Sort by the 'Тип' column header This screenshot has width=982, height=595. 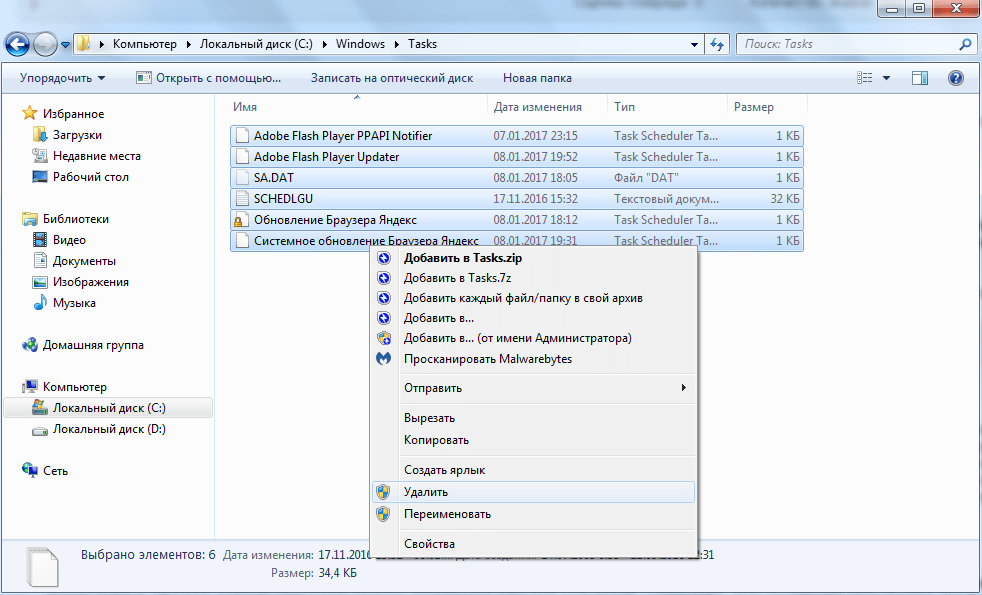[666, 107]
